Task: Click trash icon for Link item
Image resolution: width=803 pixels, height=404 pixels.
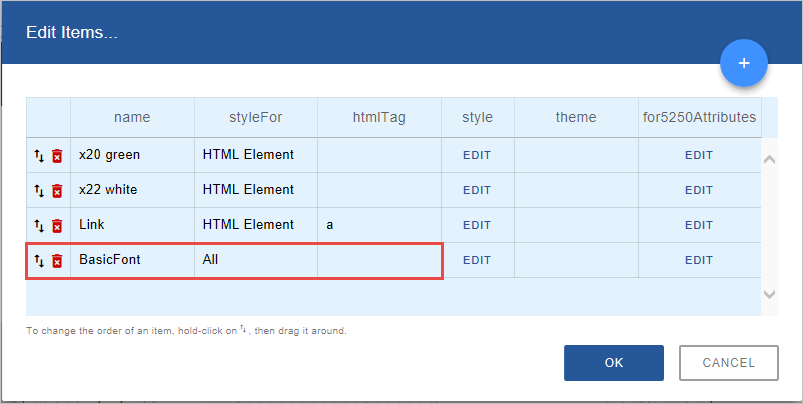Action: pyautogui.click(x=57, y=225)
